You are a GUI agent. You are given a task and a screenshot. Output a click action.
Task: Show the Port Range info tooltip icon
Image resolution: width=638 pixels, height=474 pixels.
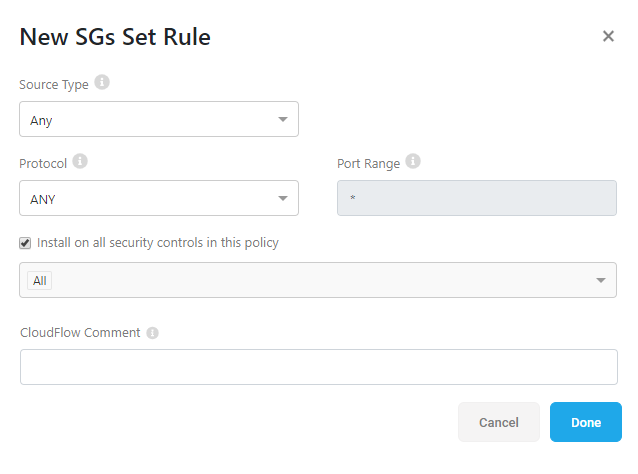click(x=413, y=161)
